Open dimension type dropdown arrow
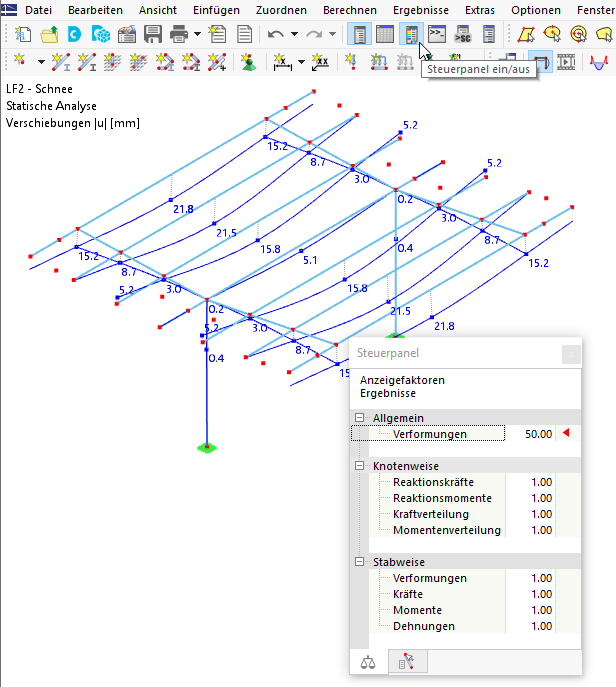 click(x=301, y=62)
